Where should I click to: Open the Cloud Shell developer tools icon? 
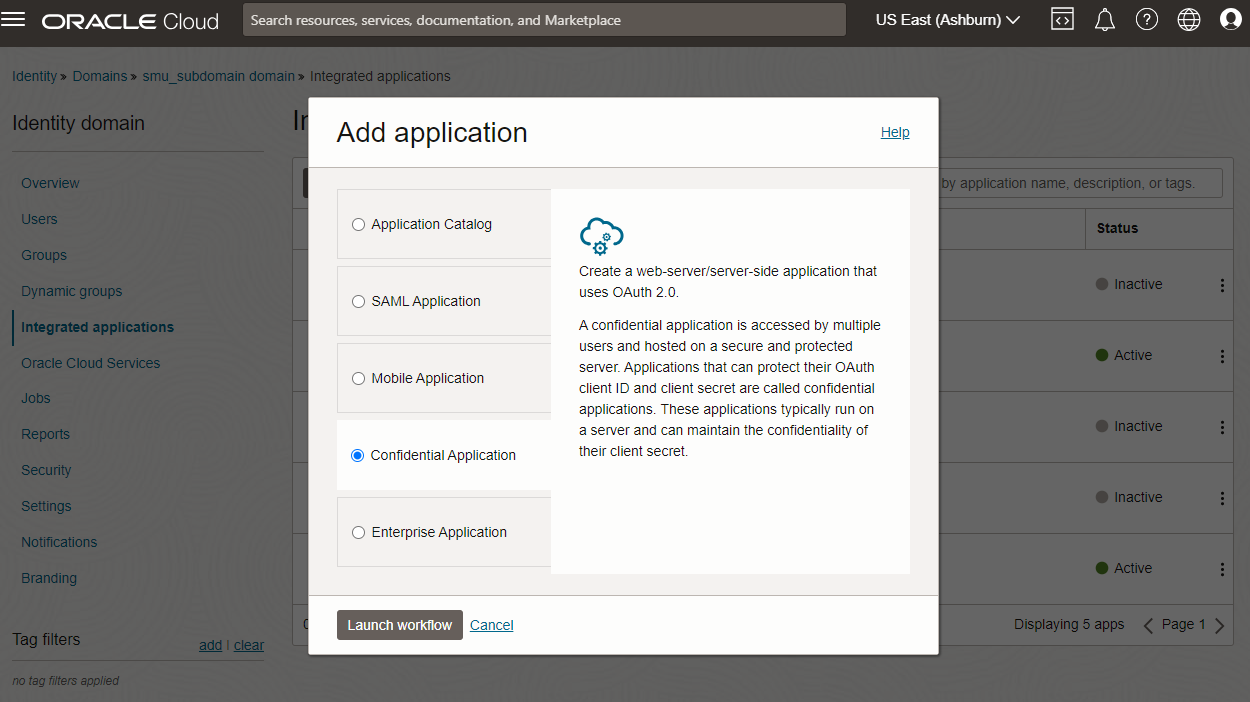pos(1062,20)
